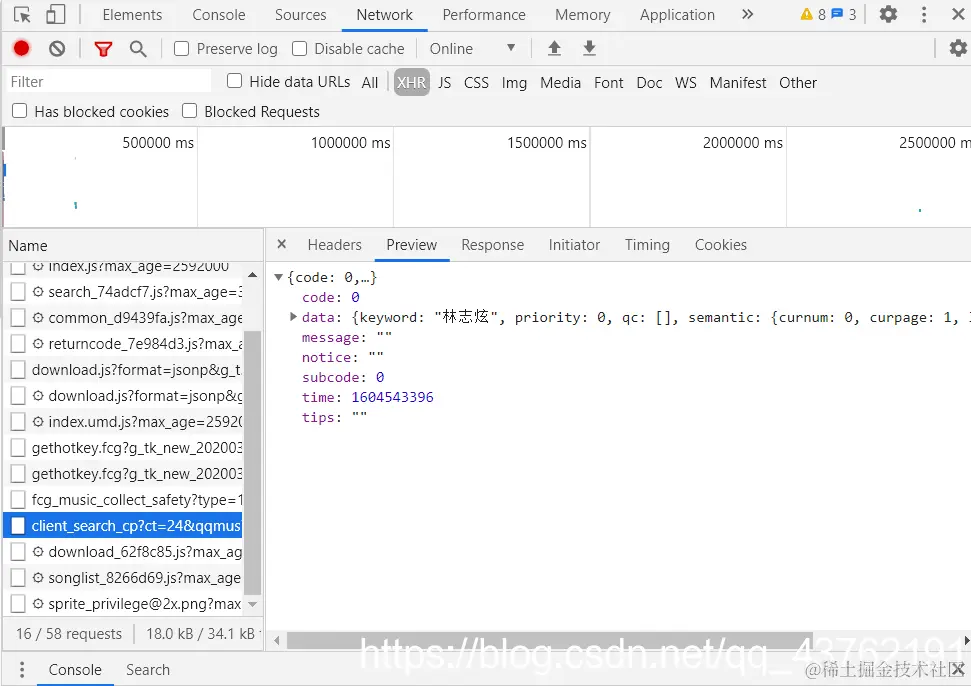Filter requests by CSS type
The height and width of the screenshot is (686, 971).
476,82
